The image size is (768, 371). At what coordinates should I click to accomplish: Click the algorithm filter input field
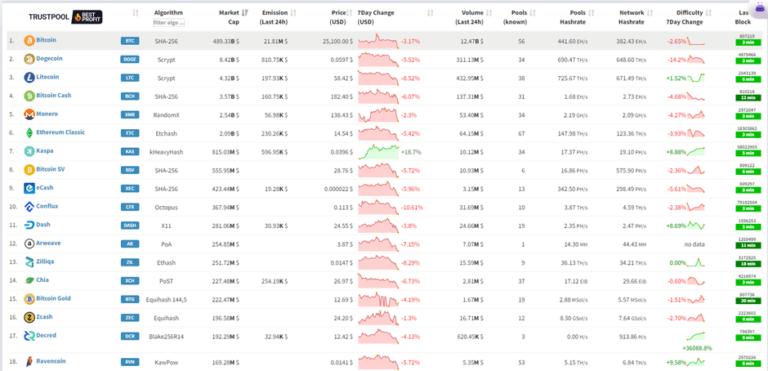coord(168,23)
